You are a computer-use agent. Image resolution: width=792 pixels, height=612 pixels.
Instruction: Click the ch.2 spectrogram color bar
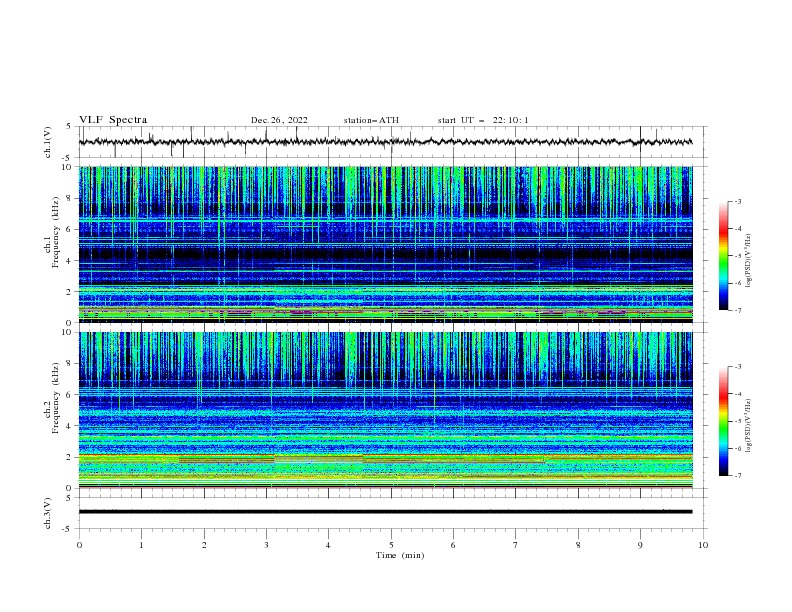click(723, 421)
